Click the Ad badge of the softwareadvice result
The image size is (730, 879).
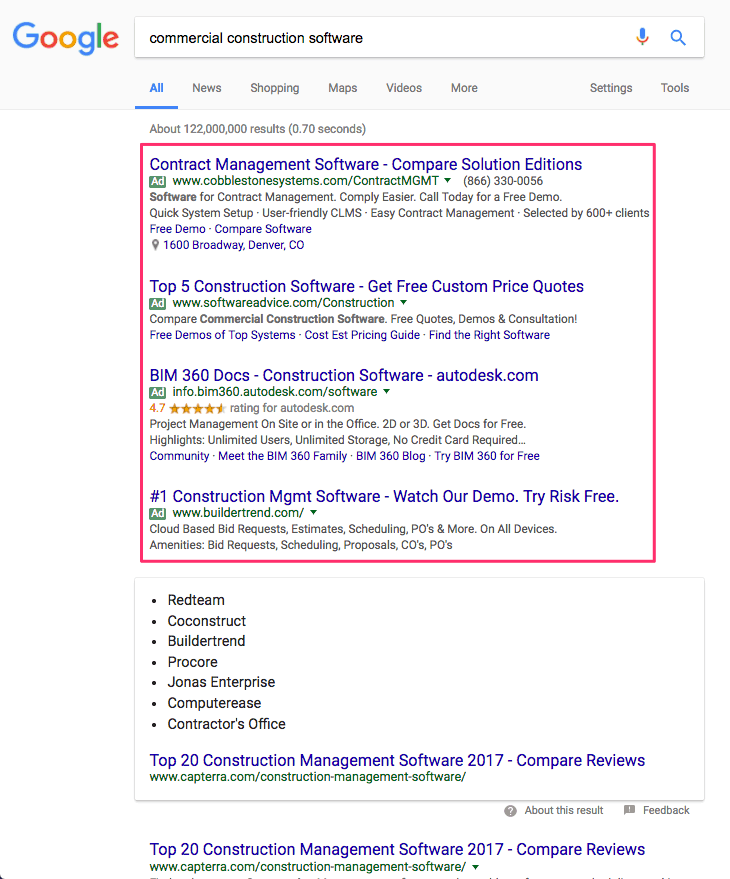click(158, 303)
